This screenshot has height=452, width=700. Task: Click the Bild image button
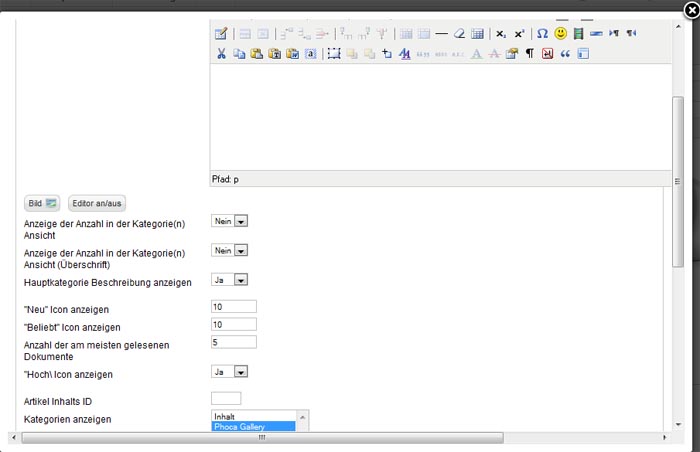tap(43, 203)
